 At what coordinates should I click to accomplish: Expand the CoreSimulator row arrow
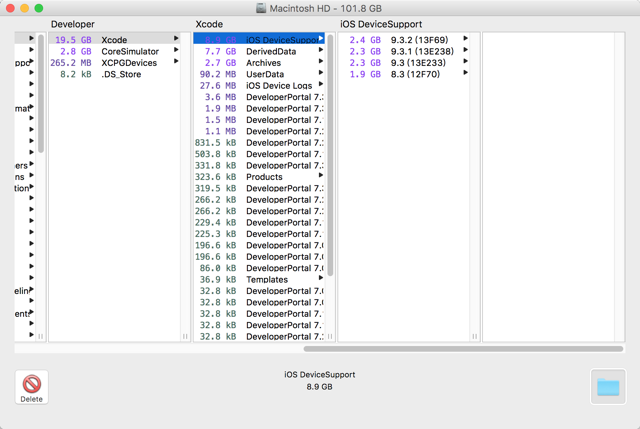point(176,50)
